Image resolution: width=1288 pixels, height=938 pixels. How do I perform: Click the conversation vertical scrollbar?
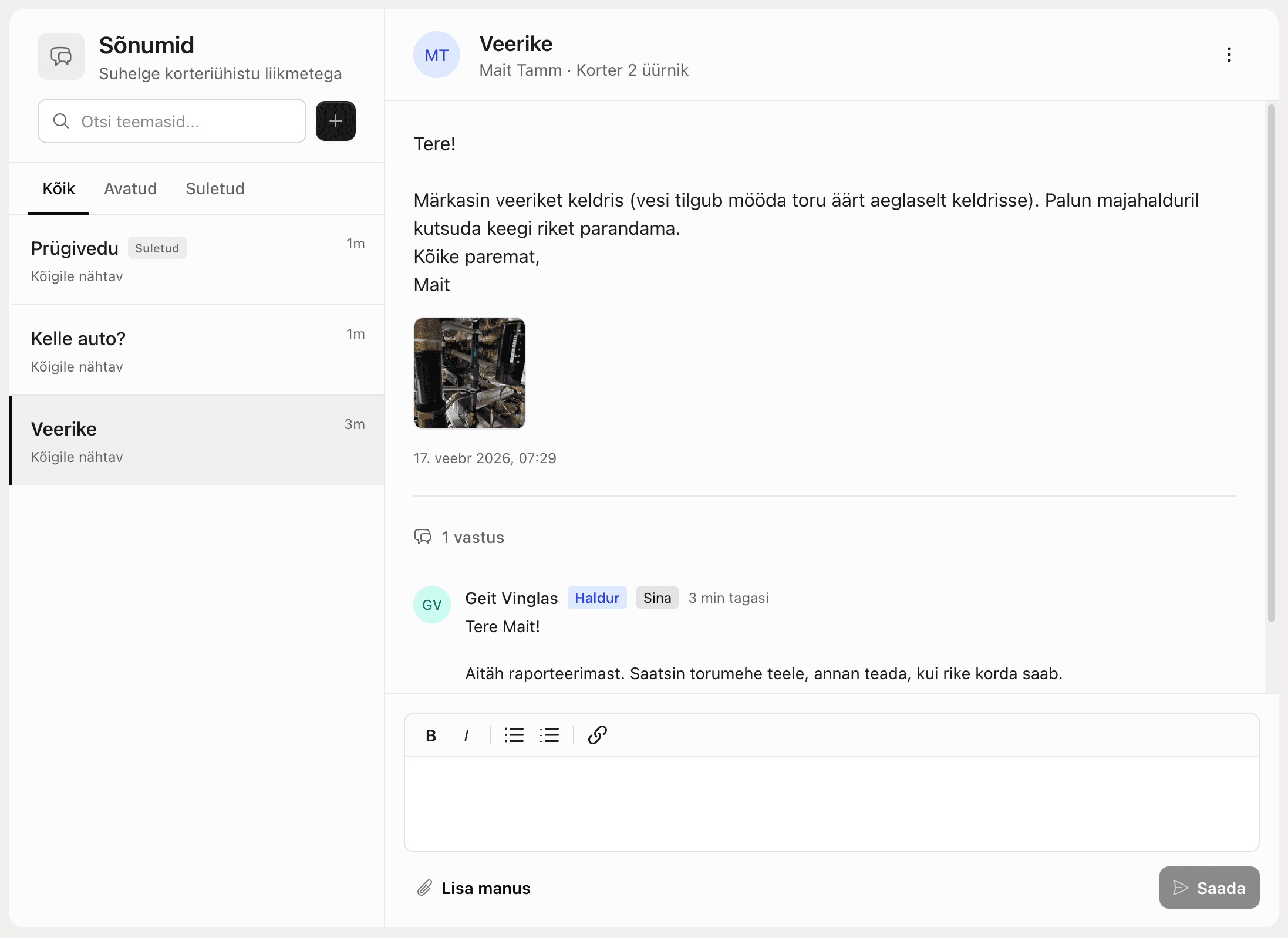[x=1271, y=364]
